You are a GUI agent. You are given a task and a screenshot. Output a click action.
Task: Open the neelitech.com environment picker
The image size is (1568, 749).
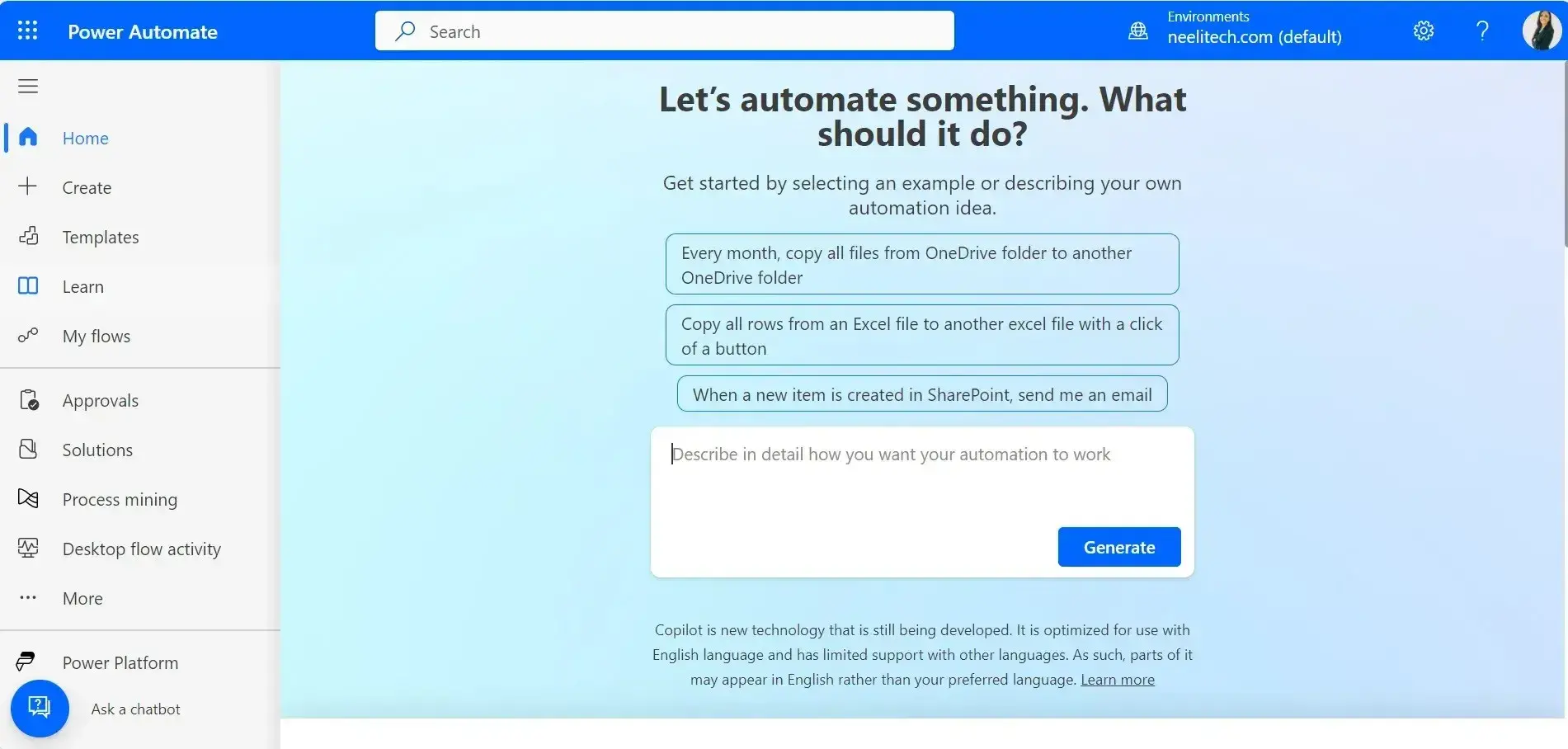point(1236,30)
